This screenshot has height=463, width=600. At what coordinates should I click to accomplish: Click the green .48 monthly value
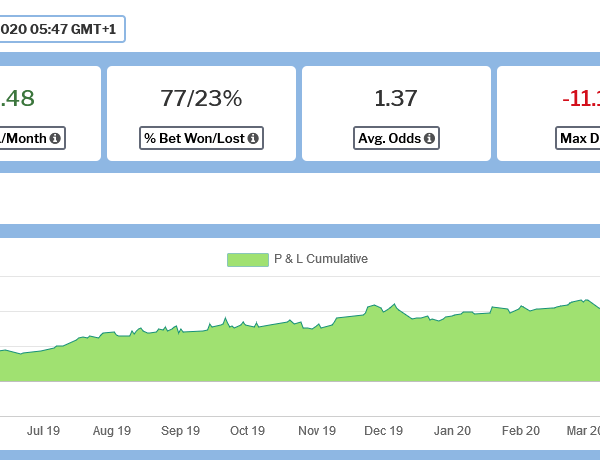(x=18, y=98)
